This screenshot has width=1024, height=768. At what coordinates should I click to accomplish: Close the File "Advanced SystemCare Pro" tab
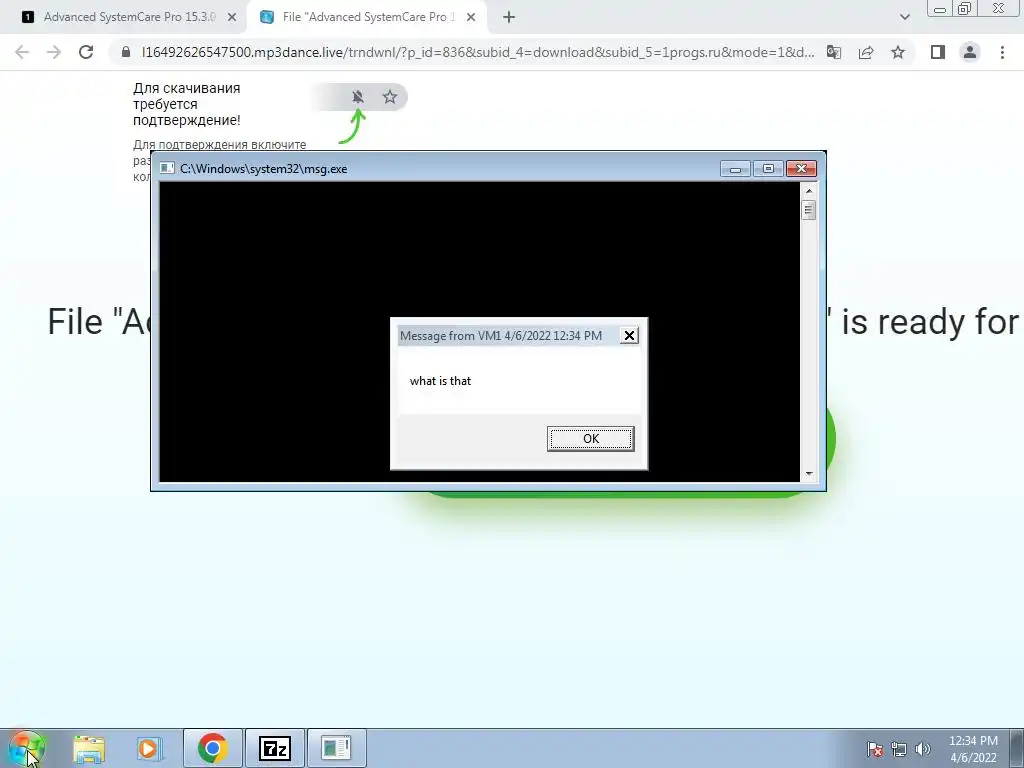pos(471,18)
